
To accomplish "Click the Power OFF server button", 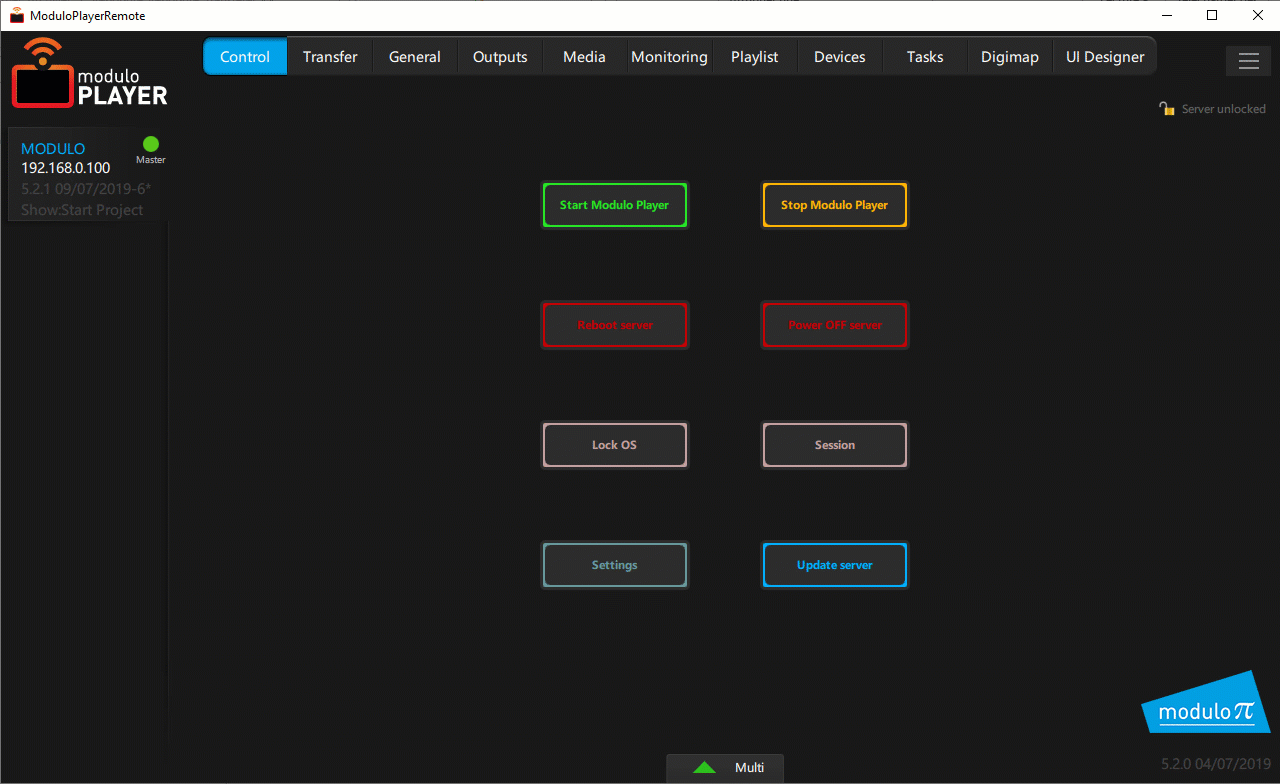I will pos(835,325).
